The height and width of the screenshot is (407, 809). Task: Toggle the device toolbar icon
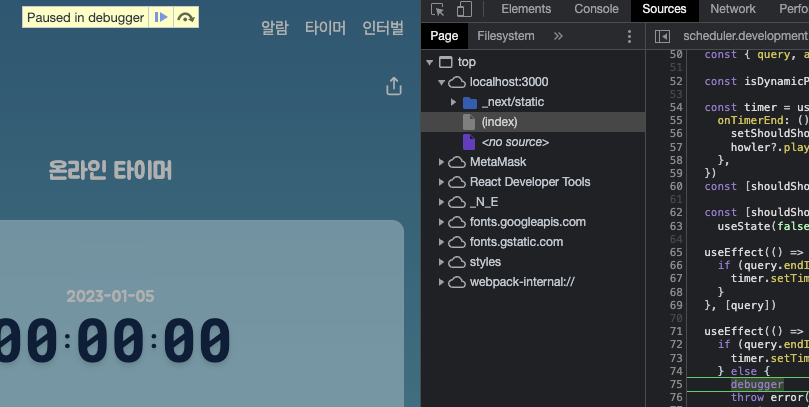pos(464,9)
